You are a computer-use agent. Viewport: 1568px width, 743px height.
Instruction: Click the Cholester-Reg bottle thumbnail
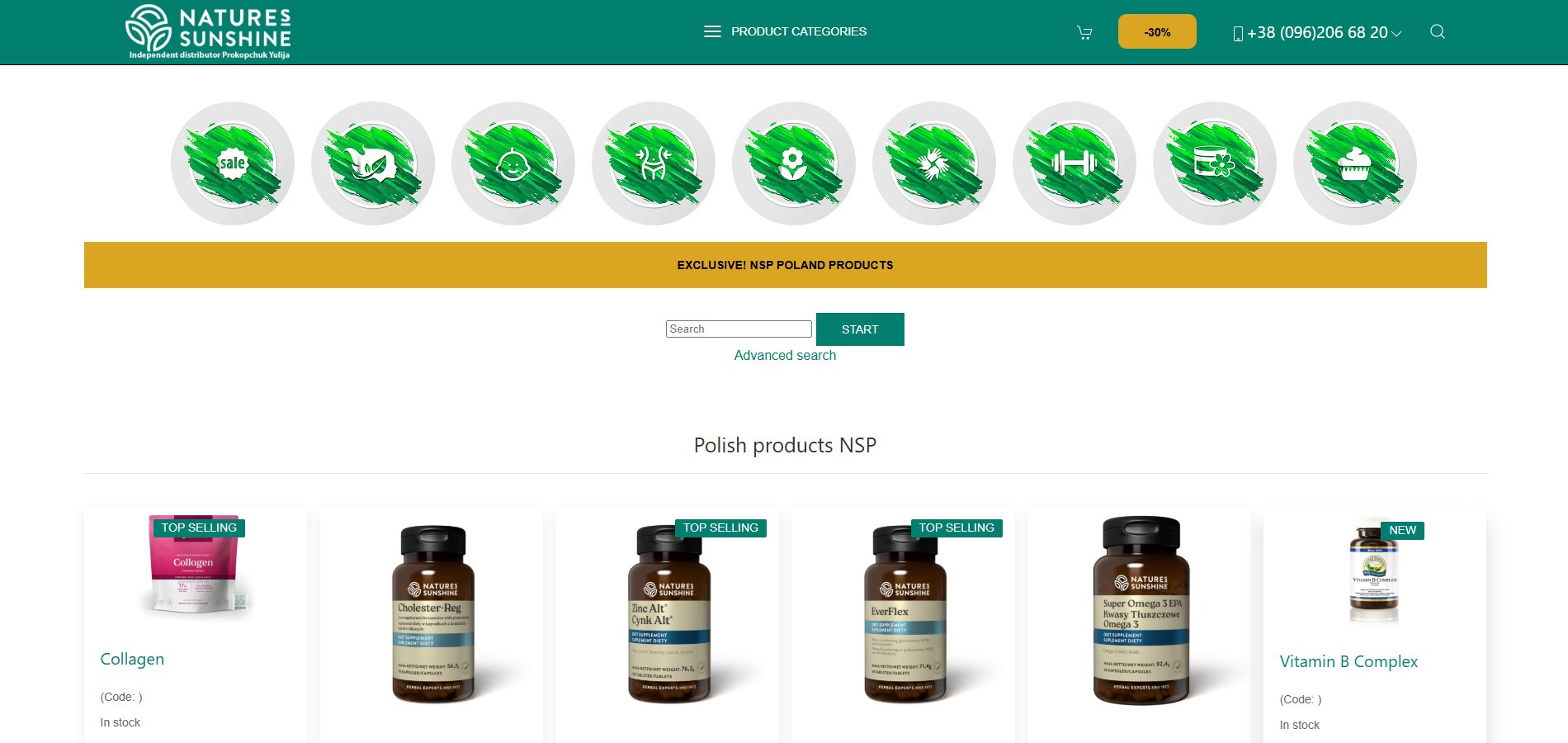pos(432,614)
